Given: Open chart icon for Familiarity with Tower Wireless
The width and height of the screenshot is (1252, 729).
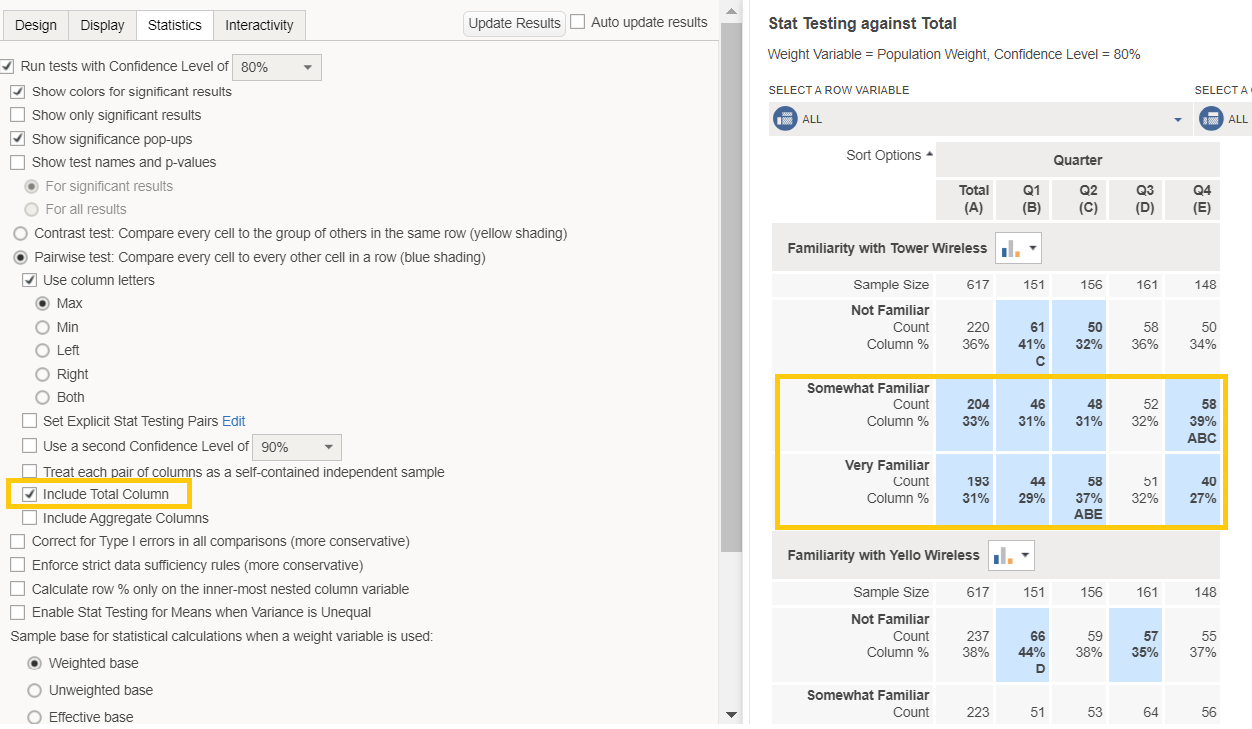Looking at the screenshot, I should (x=1018, y=248).
